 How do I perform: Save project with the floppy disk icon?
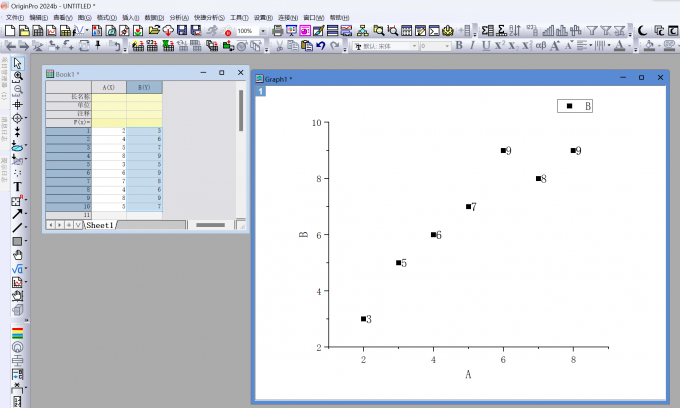click(x=182, y=30)
